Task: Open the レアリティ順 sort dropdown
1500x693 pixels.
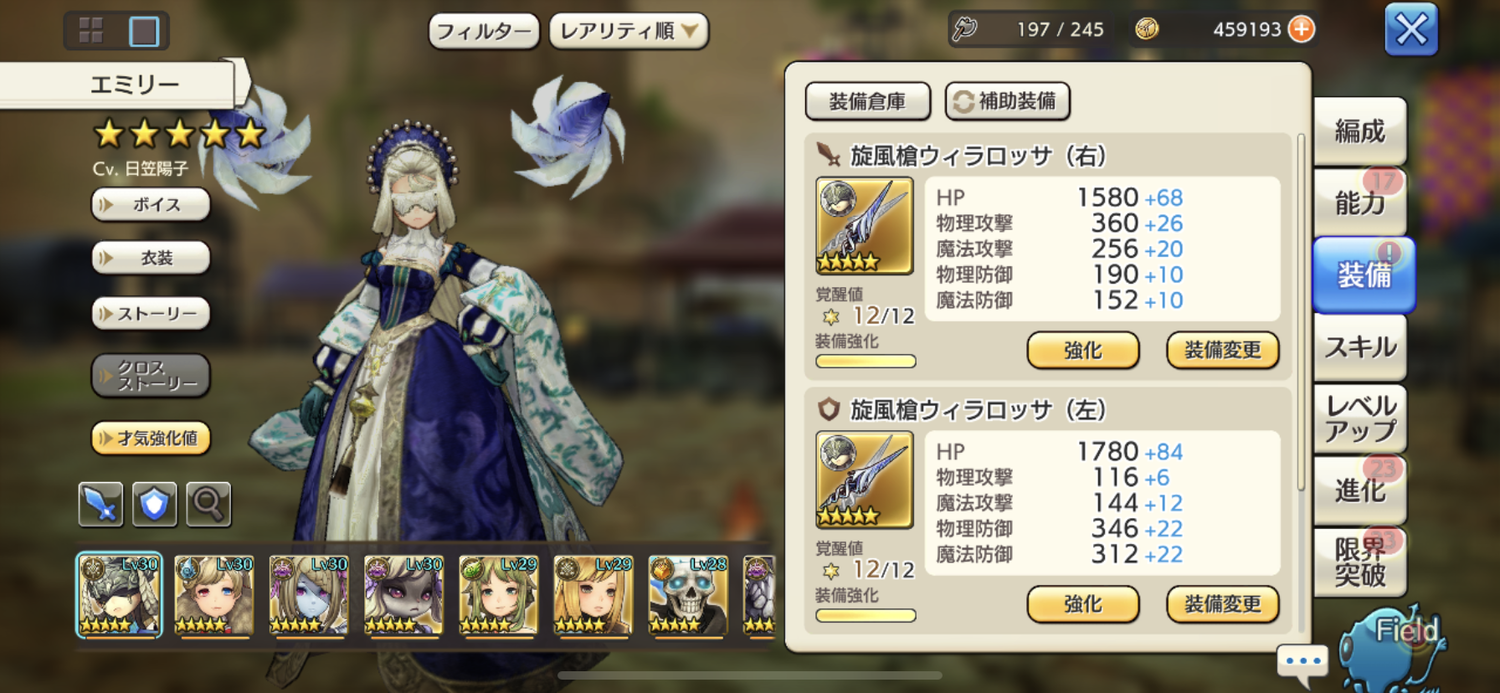Action: (x=628, y=31)
